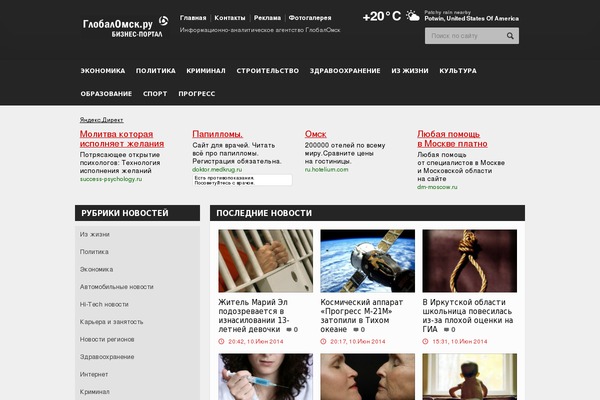
Task: Click clock icon beside 15:31 timestamp
Action: (x=425, y=341)
